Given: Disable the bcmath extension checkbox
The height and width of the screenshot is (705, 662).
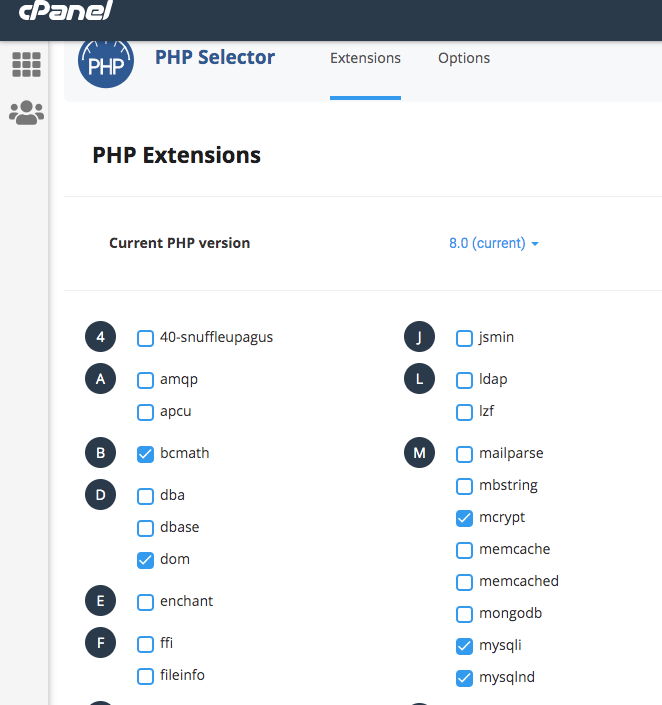Looking at the screenshot, I should click(145, 454).
